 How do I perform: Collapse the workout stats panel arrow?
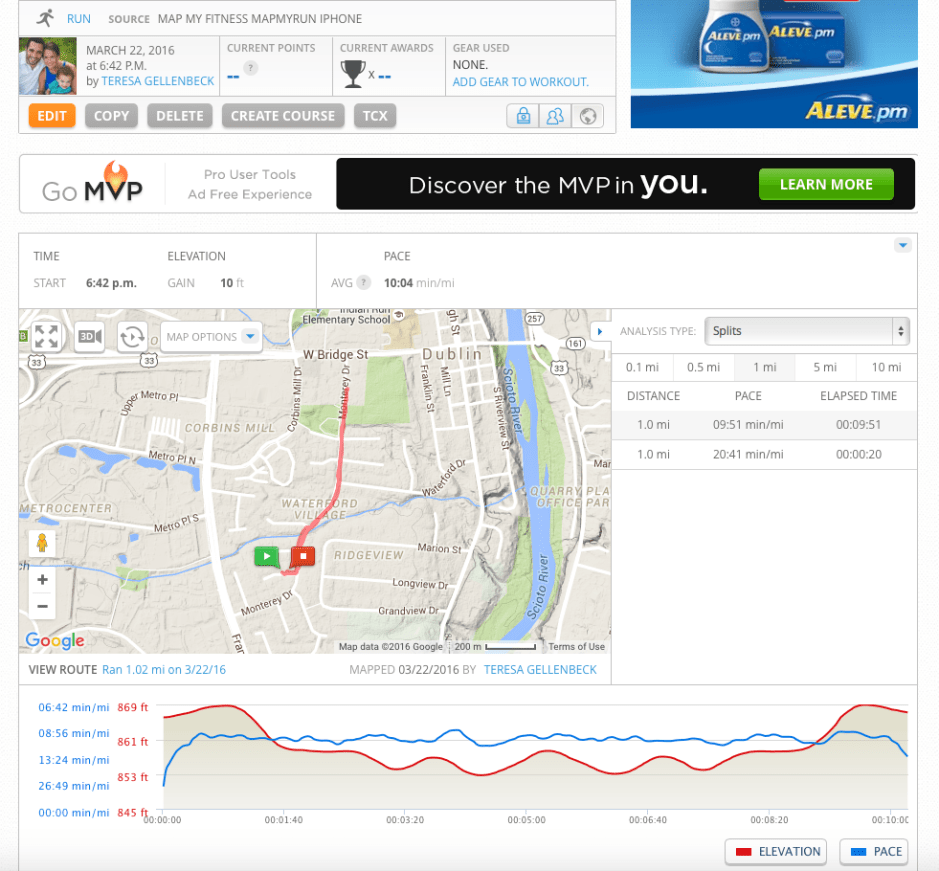pos(902,245)
